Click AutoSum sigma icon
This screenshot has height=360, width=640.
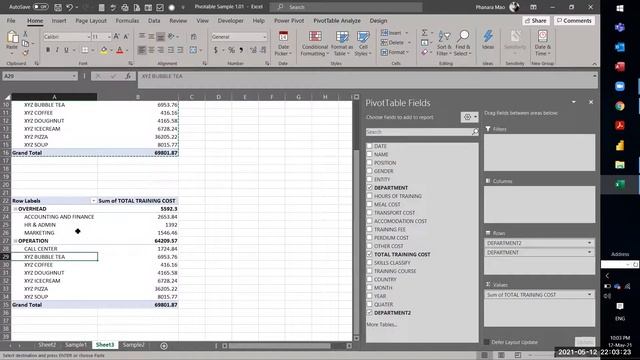tap(424, 33)
